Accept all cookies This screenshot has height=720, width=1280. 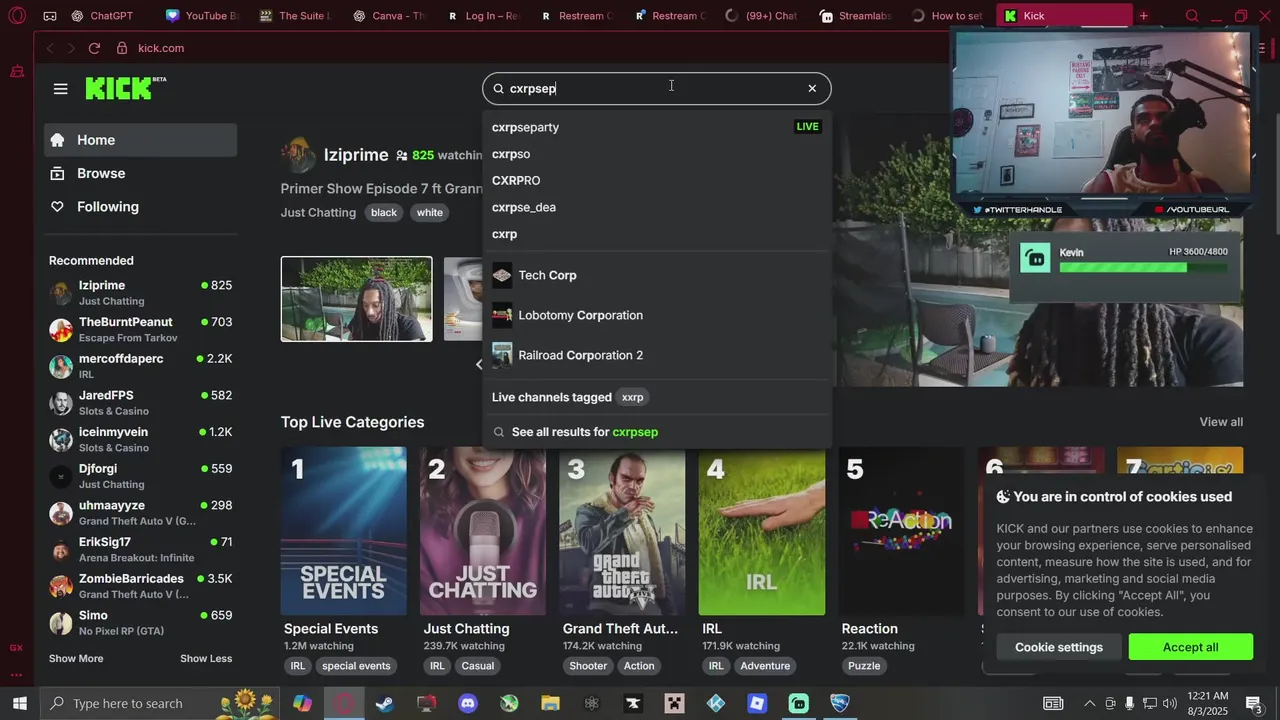[1191, 647]
